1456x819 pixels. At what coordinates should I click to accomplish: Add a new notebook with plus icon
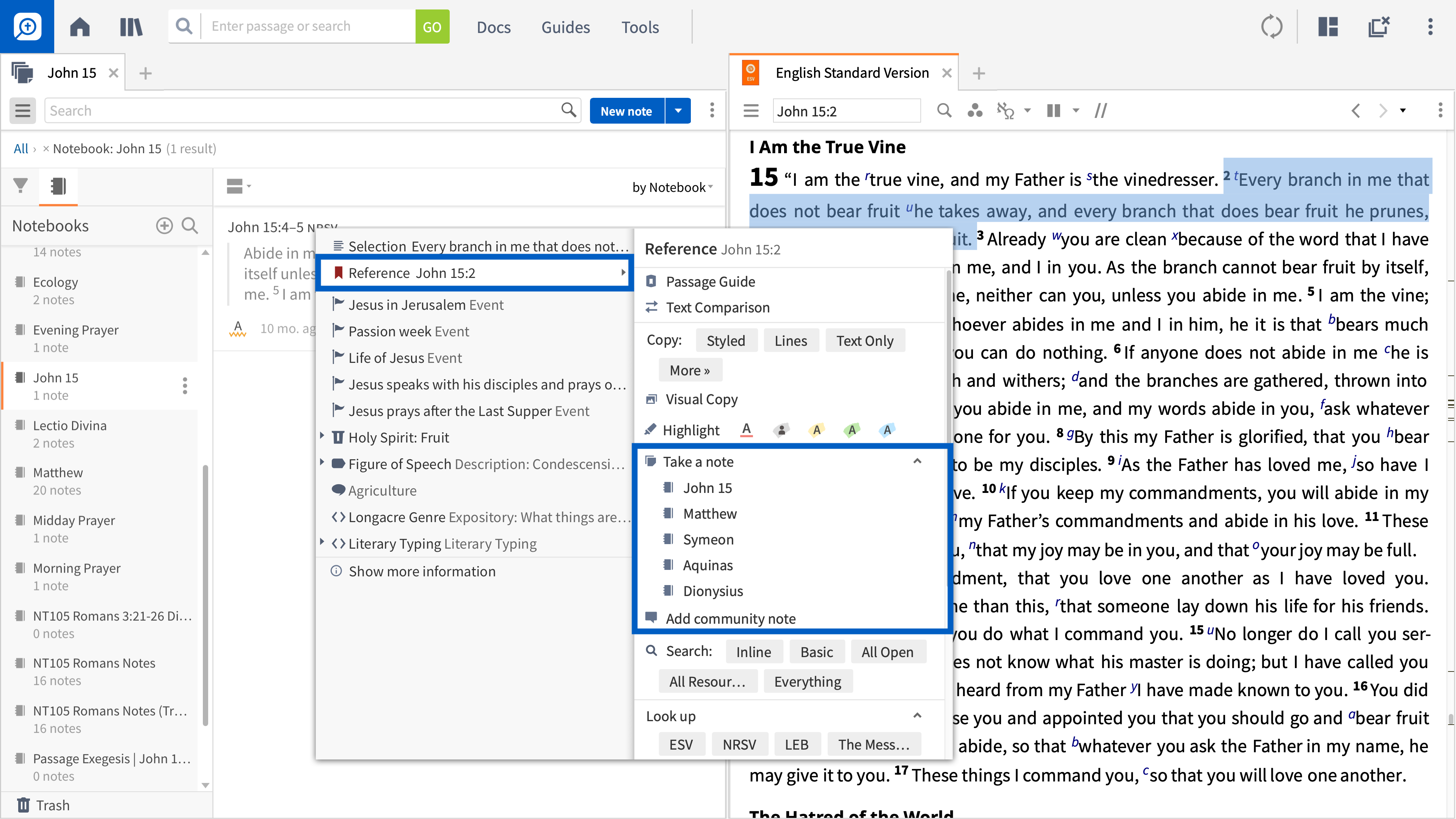pyautogui.click(x=165, y=226)
